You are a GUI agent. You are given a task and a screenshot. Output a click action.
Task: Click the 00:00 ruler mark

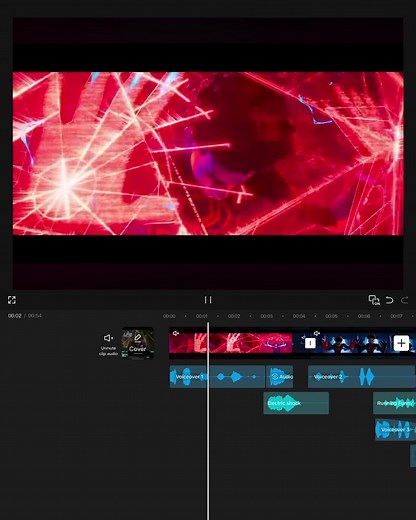pyautogui.click(x=169, y=316)
